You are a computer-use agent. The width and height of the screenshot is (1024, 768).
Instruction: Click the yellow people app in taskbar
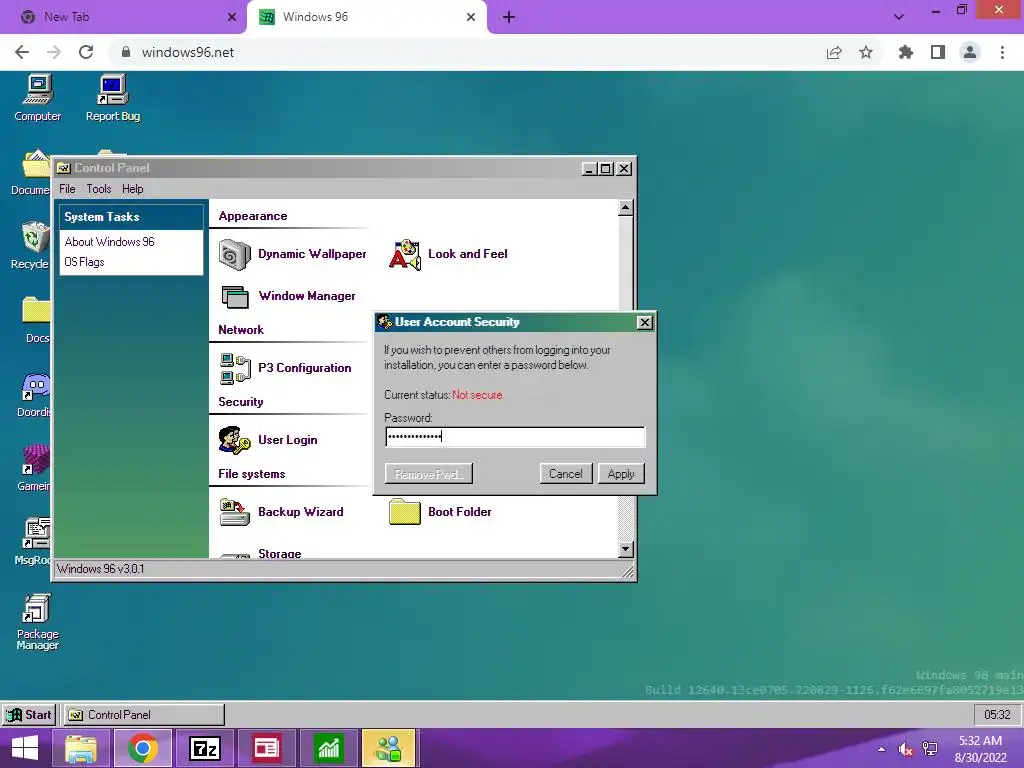[388, 748]
